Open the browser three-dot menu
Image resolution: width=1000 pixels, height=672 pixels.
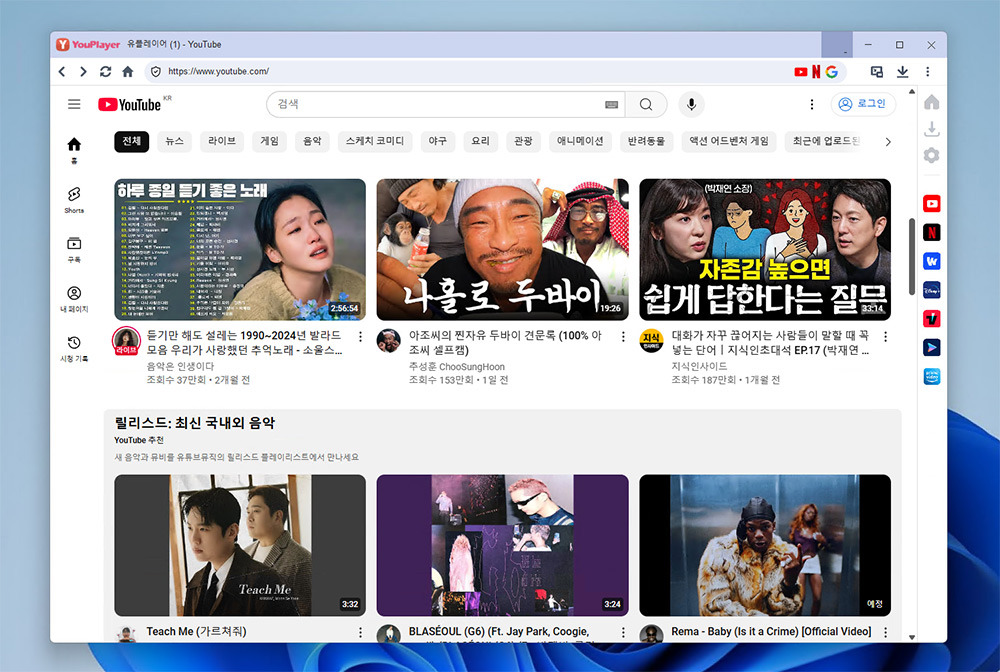click(x=927, y=71)
